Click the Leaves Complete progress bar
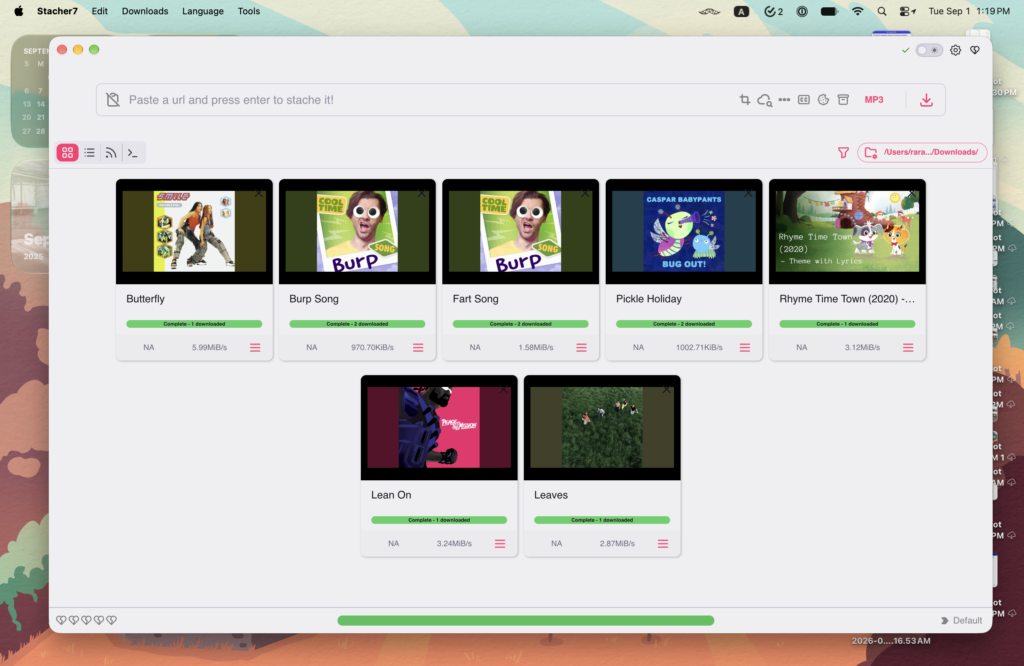Screen dimensions: 1024x666 click(602, 520)
